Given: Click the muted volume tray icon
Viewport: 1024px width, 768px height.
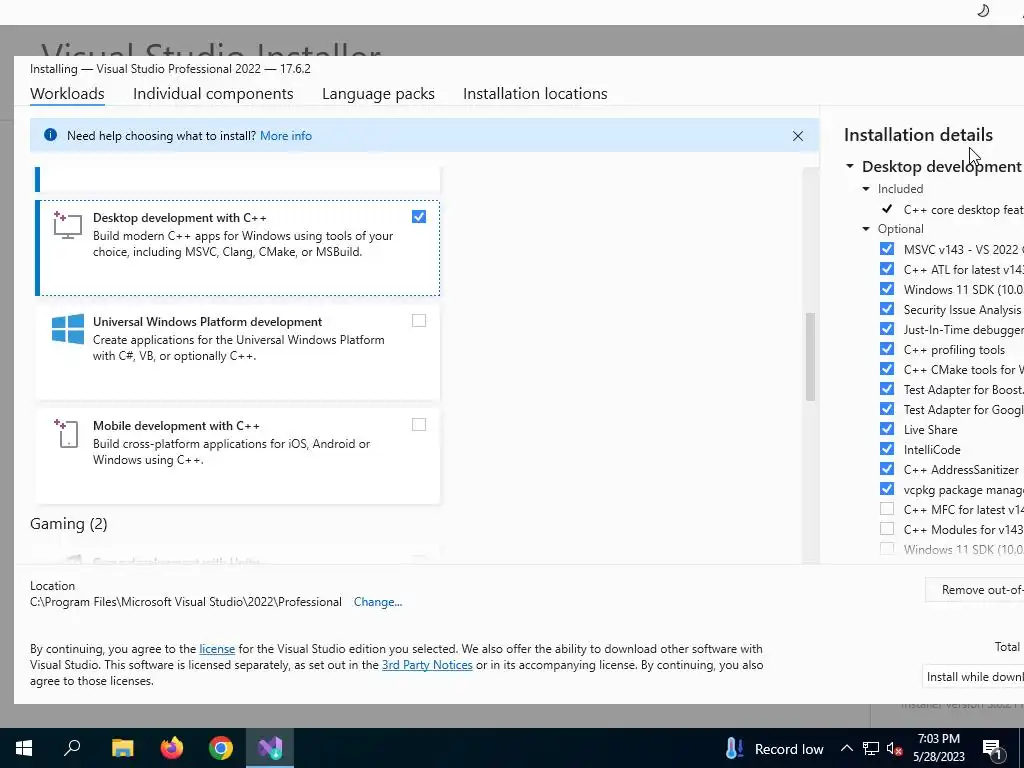Looking at the screenshot, I should (894, 749).
